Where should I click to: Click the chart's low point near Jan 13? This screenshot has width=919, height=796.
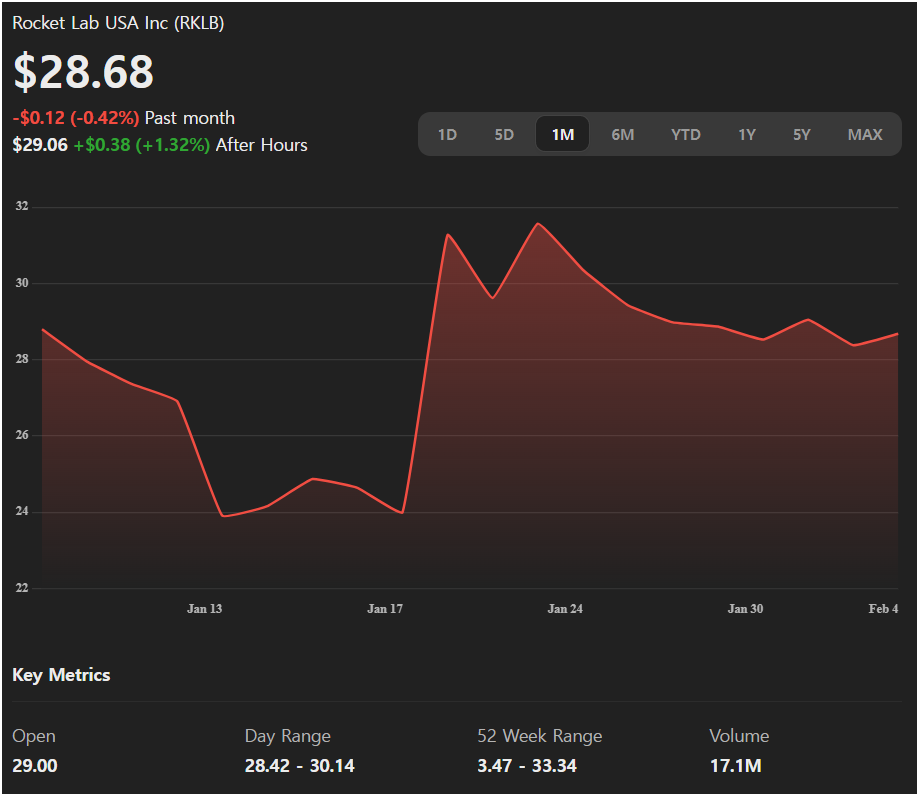click(223, 516)
